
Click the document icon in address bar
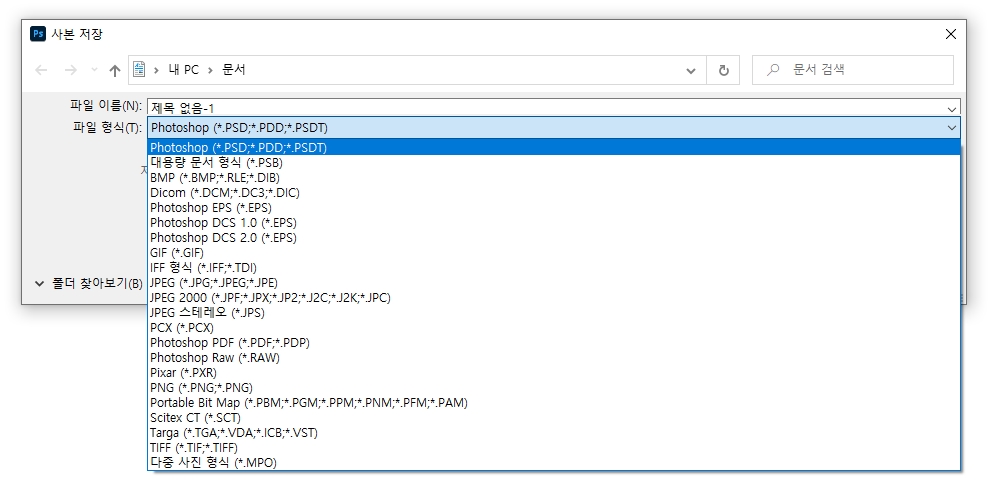click(140, 69)
